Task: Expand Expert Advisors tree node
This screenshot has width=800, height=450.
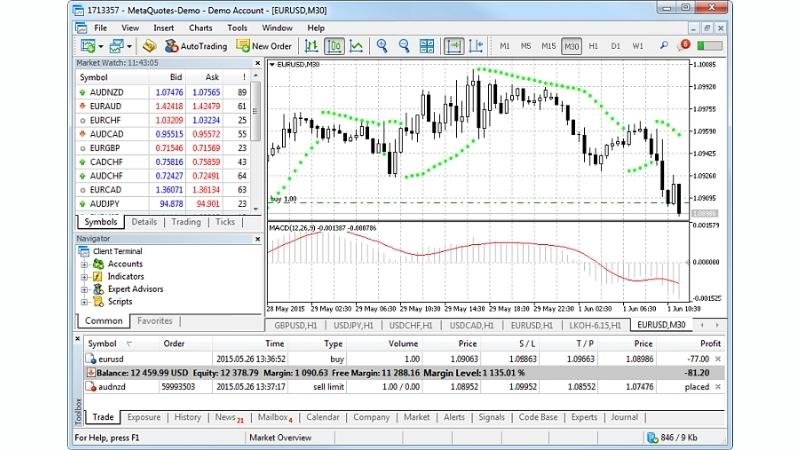Action: [x=84, y=290]
